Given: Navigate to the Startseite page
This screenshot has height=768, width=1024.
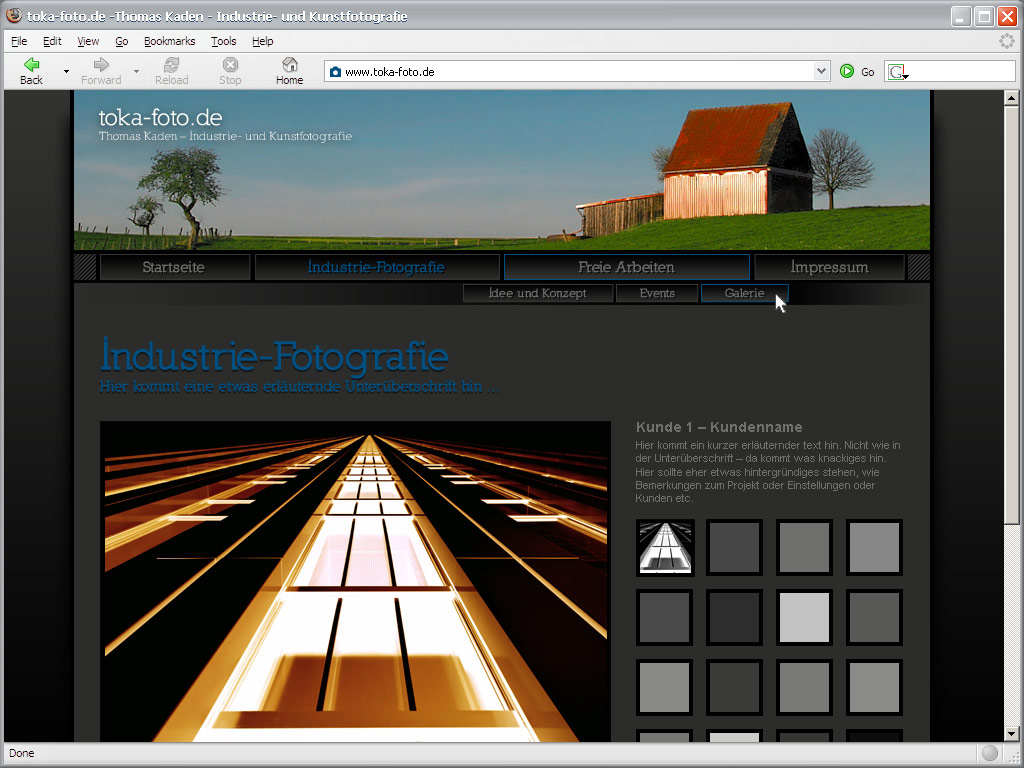Looking at the screenshot, I should (x=174, y=267).
